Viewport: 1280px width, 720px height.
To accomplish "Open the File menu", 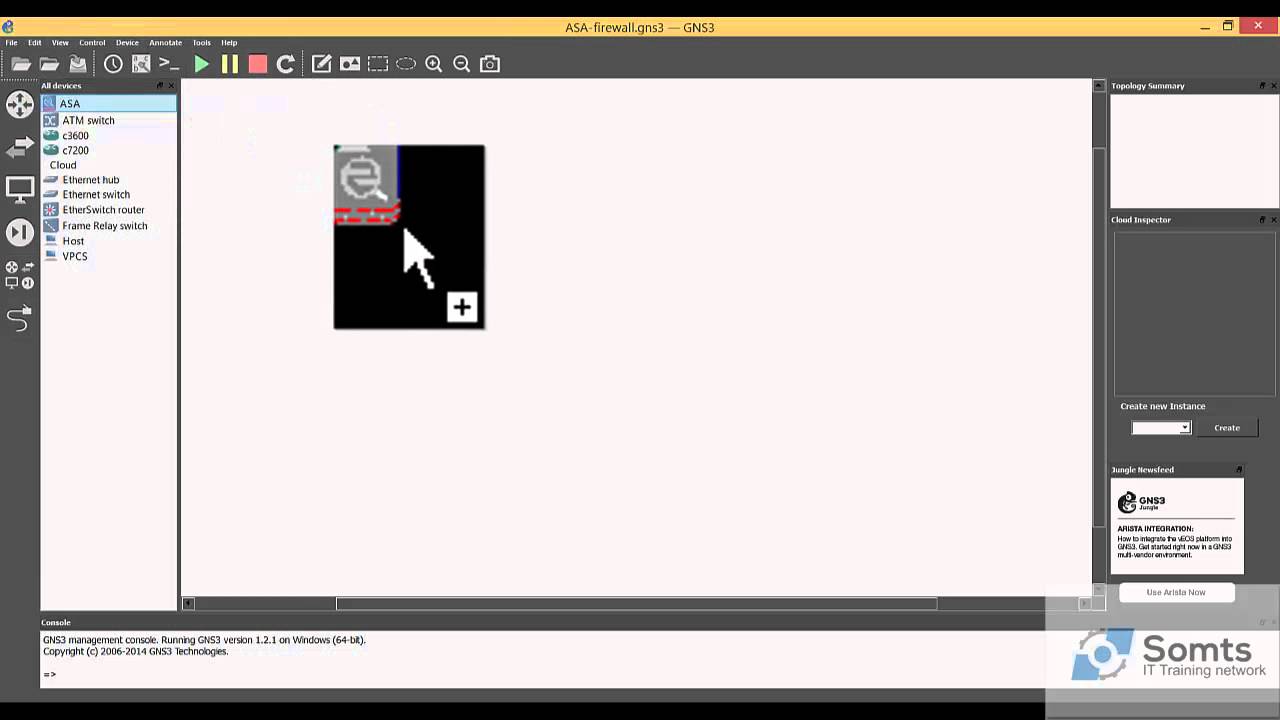I will click(11, 43).
